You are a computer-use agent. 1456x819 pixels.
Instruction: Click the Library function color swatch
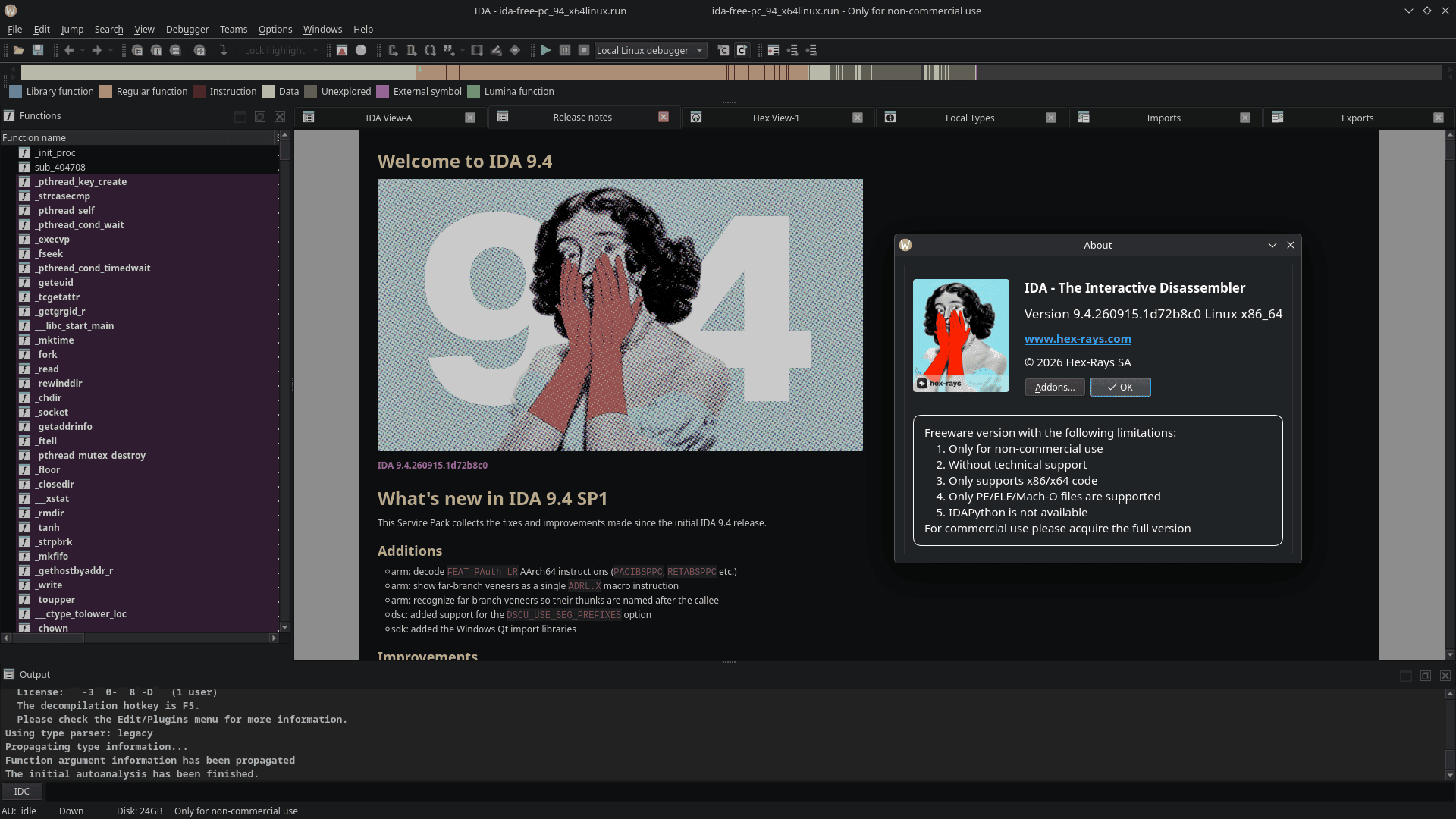15,91
